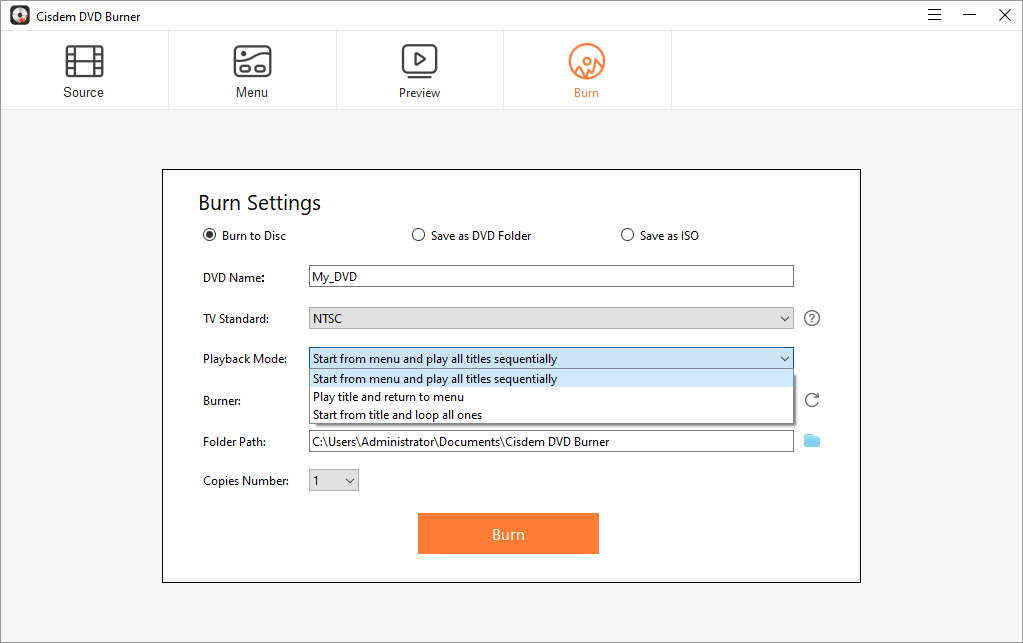
Task: Refresh the burner list with the reload icon
Action: point(812,400)
